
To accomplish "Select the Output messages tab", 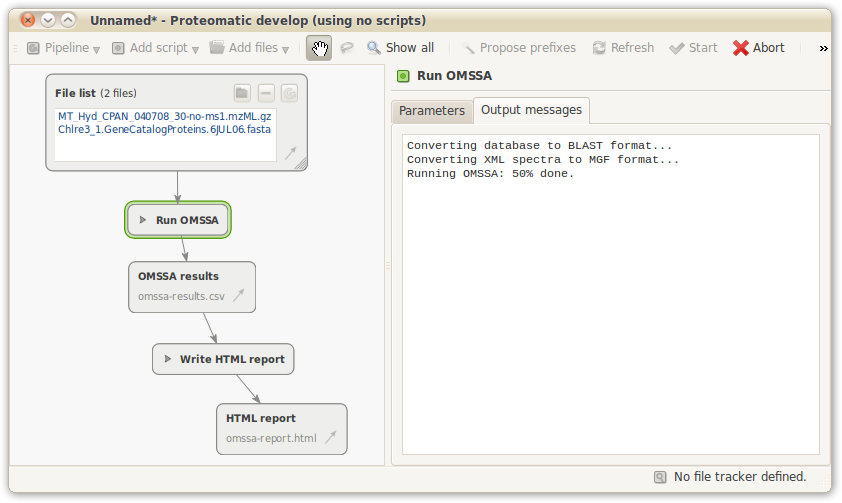I will click(x=531, y=110).
